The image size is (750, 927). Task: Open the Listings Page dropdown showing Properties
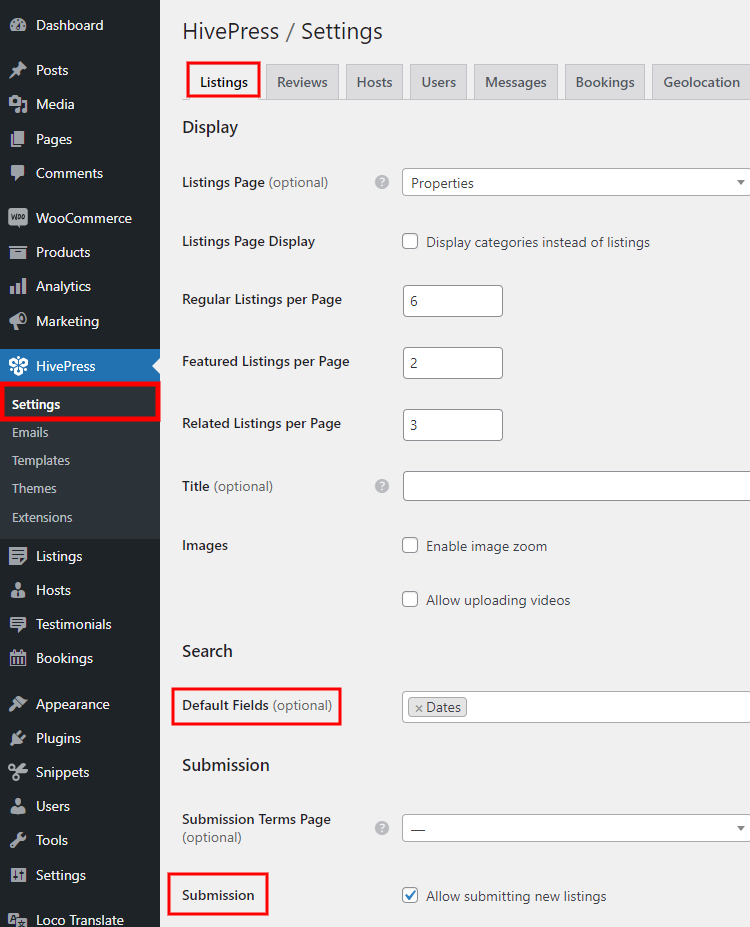pyautogui.click(x=576, y=183)
